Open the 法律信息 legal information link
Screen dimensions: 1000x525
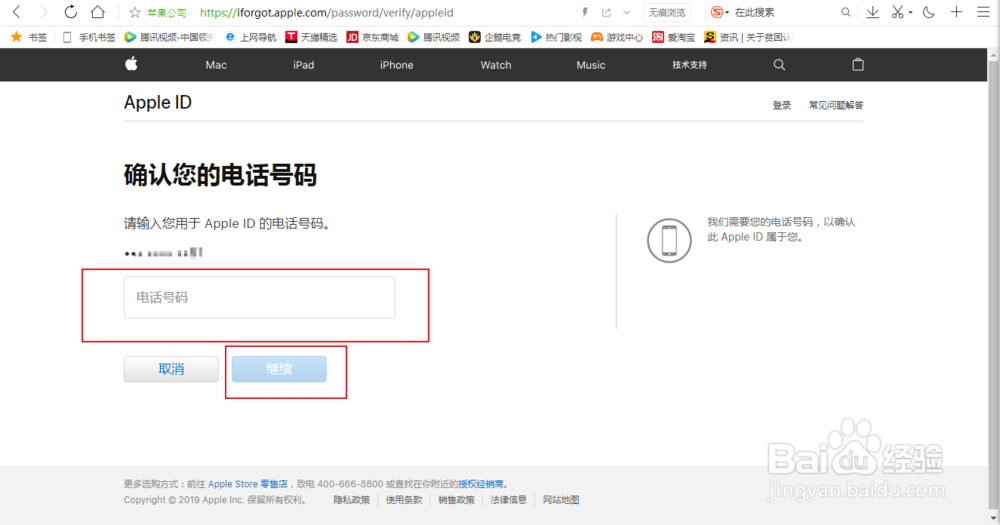508,500
